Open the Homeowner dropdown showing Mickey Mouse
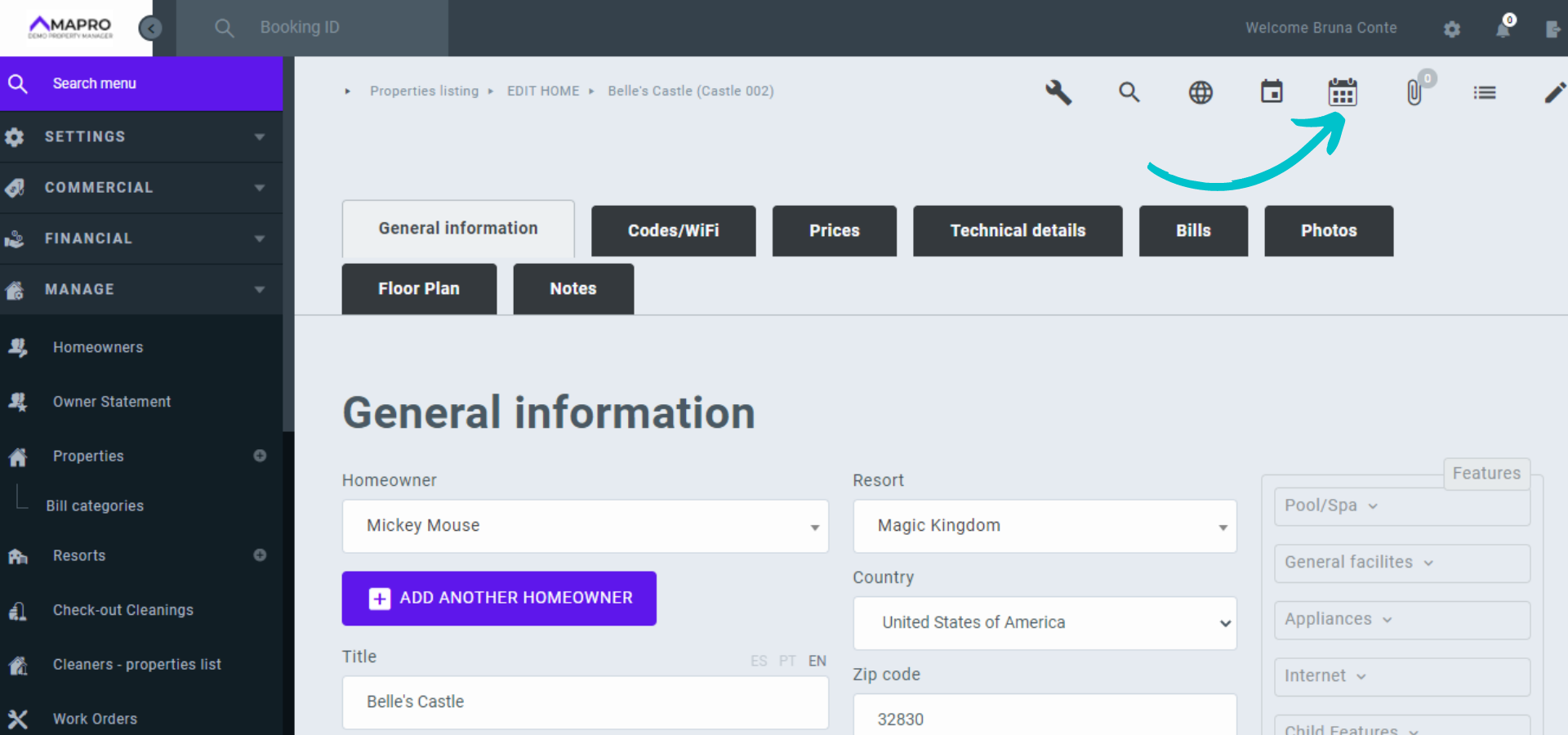This screenshot has height=735, width=1568. [x=585, y=526]
